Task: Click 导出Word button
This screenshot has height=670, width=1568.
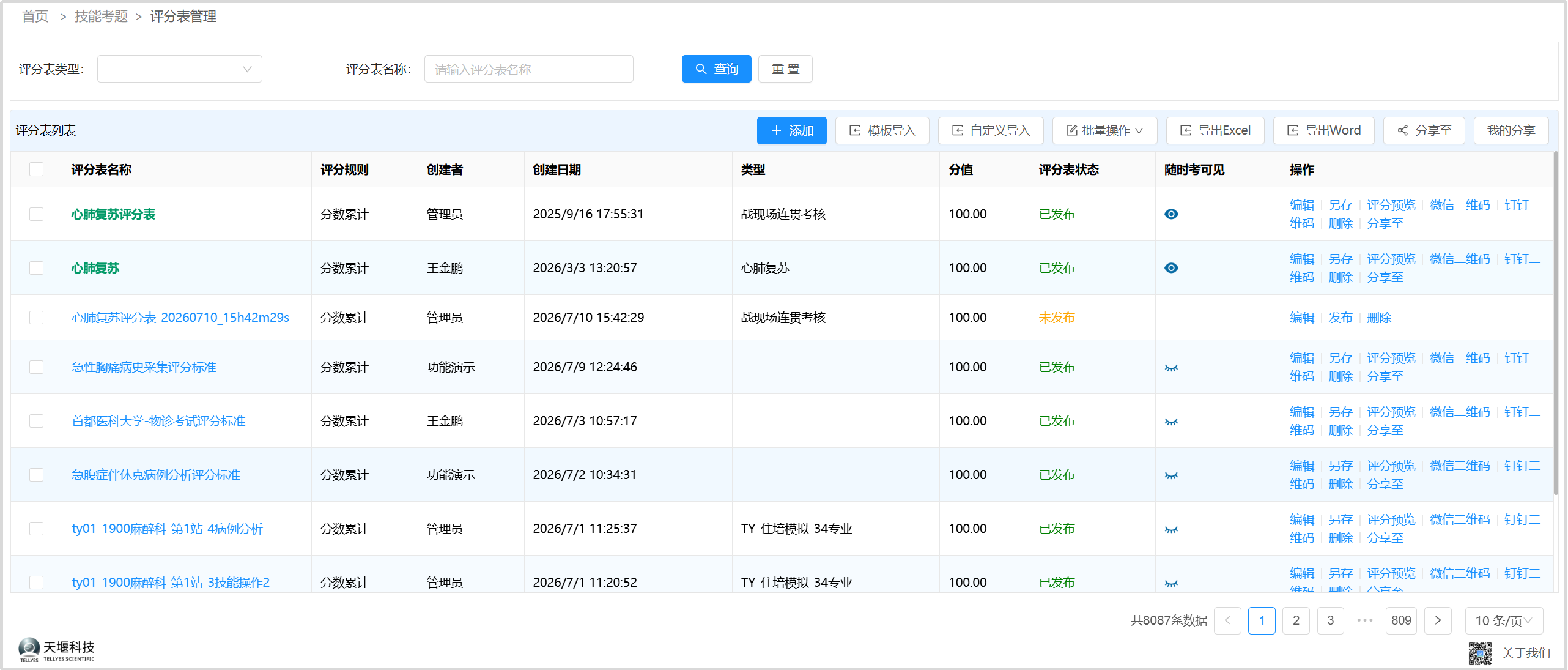Action: coord(1323,130)
